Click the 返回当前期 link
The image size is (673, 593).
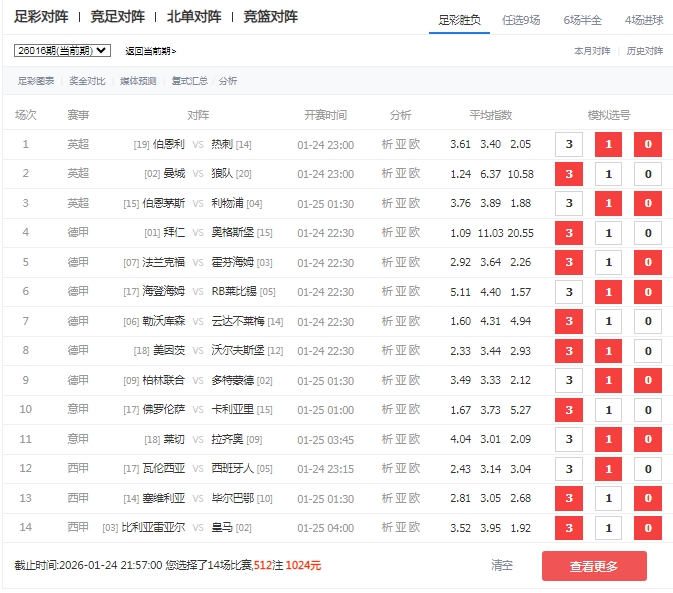[x=150, y=51]
